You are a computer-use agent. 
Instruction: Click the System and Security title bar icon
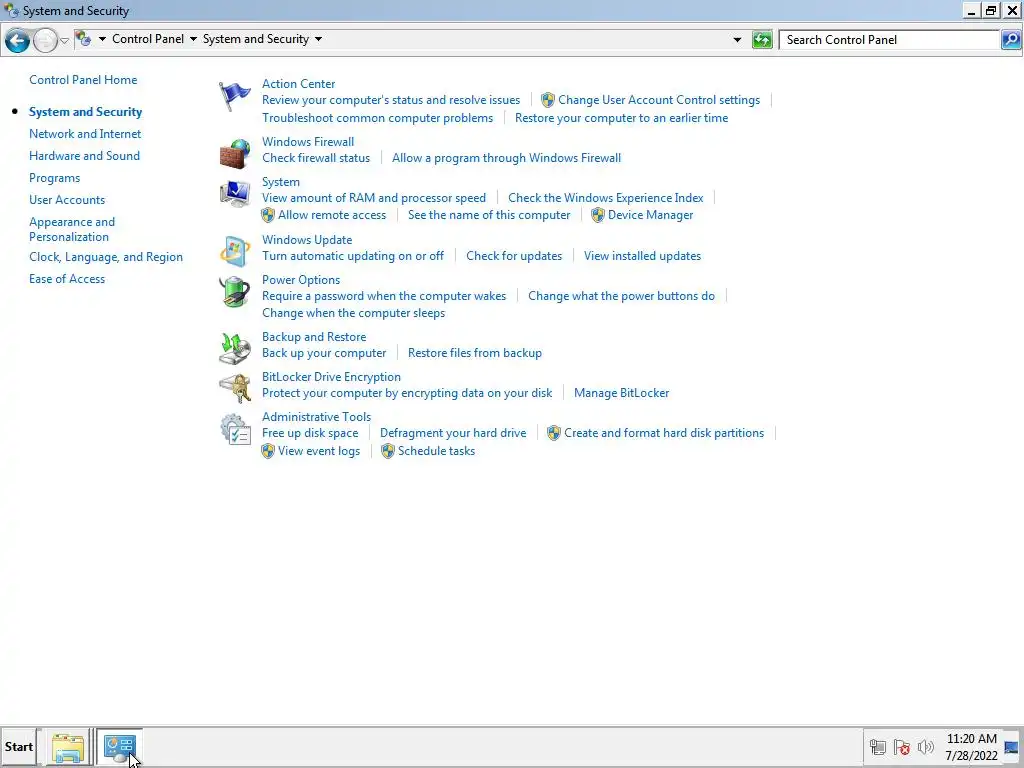[11, 10]
